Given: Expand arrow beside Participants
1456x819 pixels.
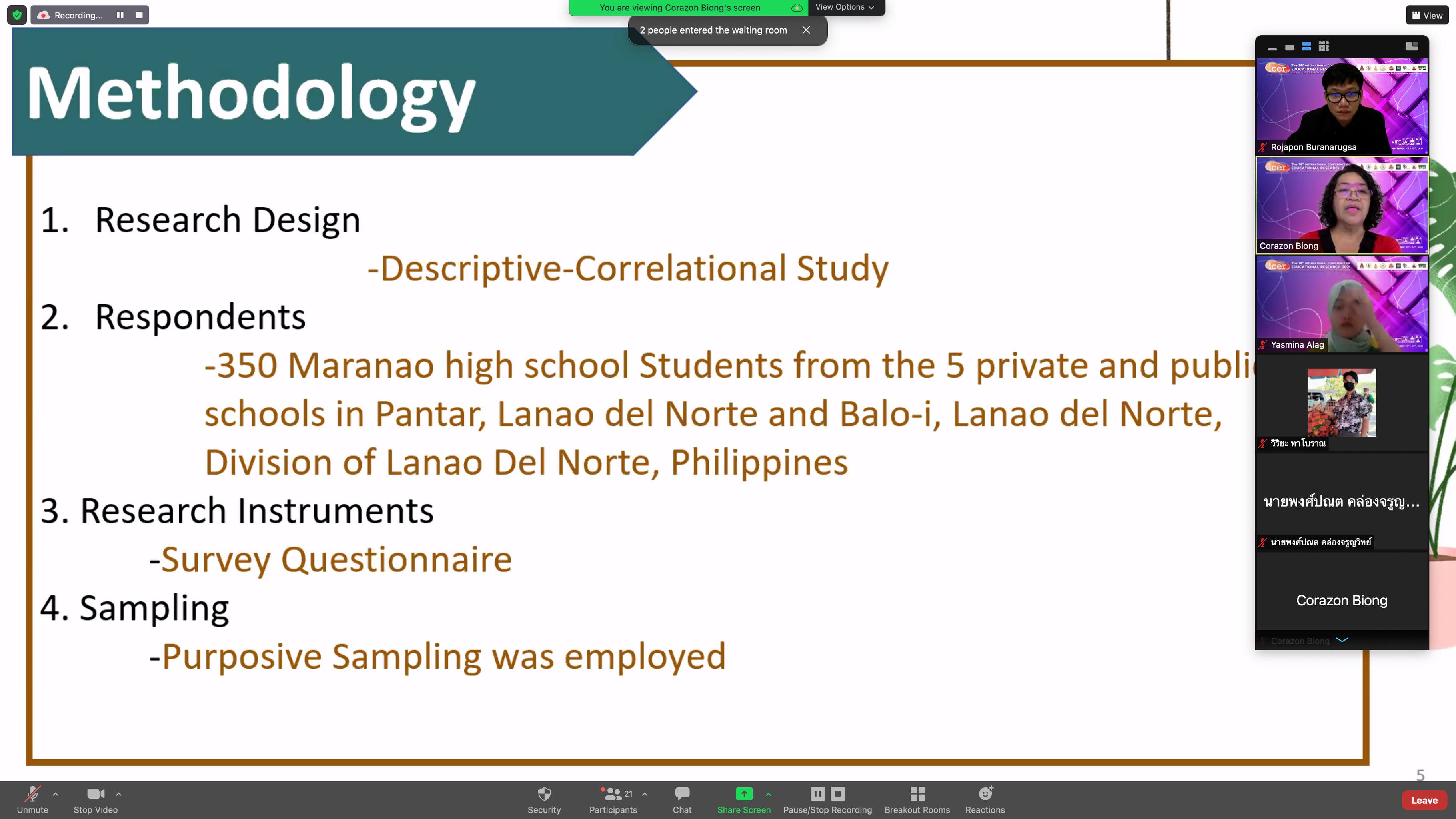Looking at the screenshot, I should tap(645, 794).
